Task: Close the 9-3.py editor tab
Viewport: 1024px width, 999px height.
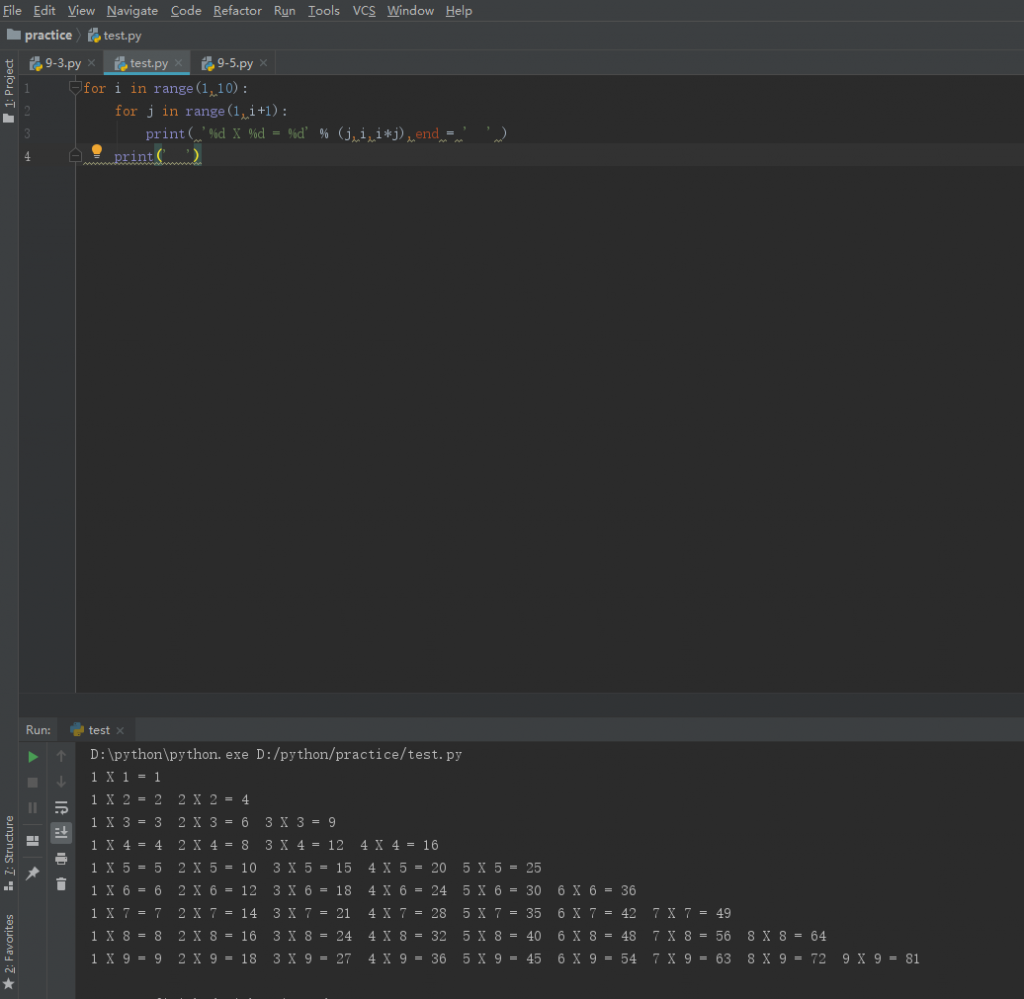Action: click(91, 63)
